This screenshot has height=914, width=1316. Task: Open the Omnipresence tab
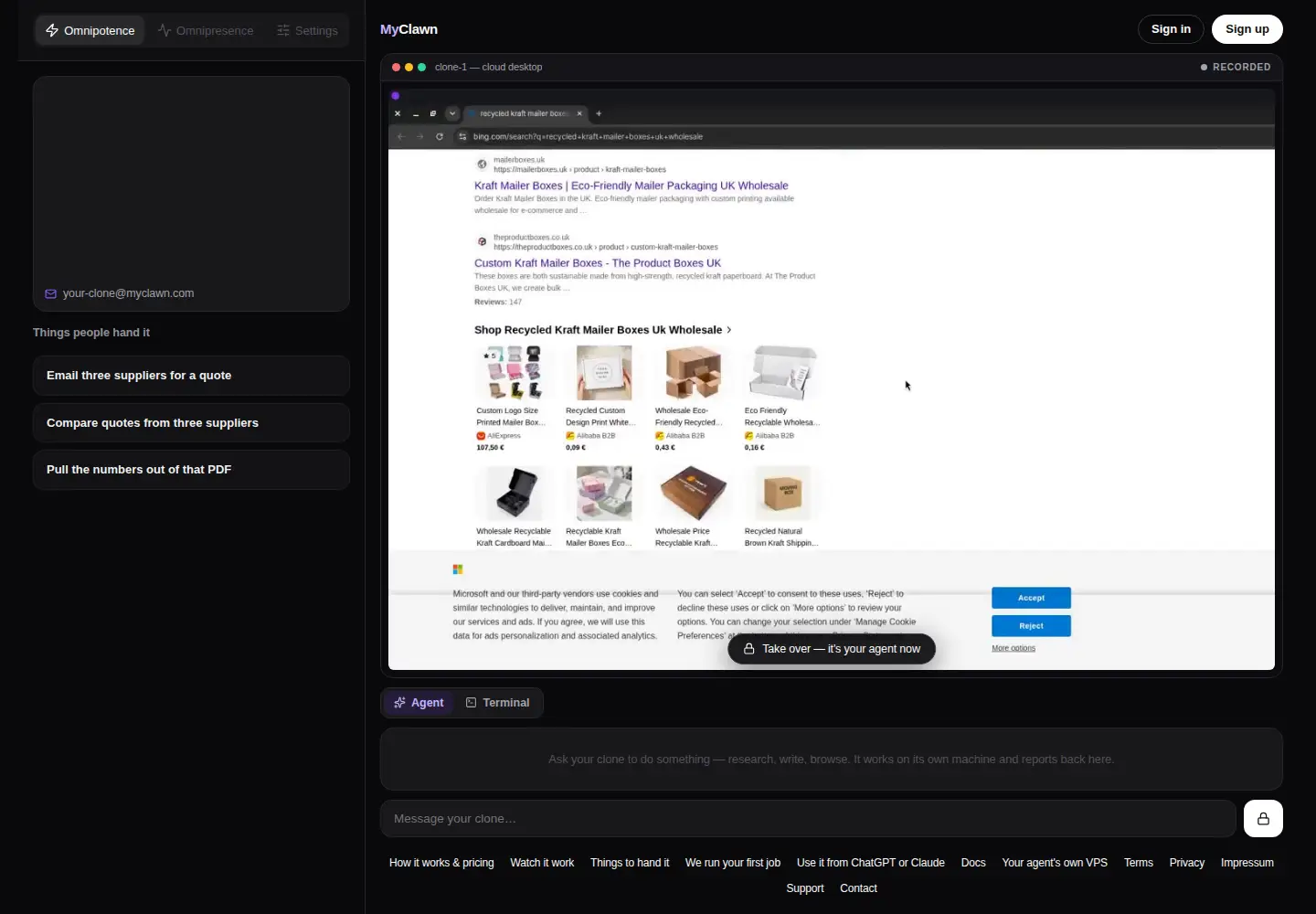(206, 30)
